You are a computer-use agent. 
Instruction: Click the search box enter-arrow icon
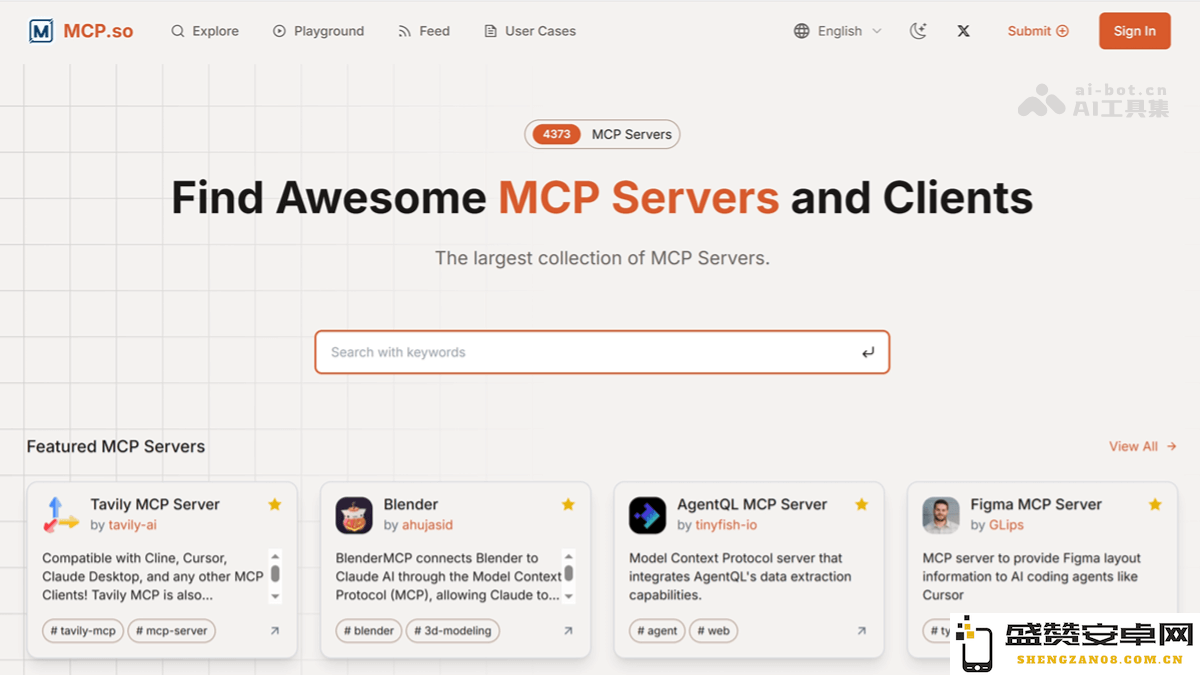[x=867, y=352]
